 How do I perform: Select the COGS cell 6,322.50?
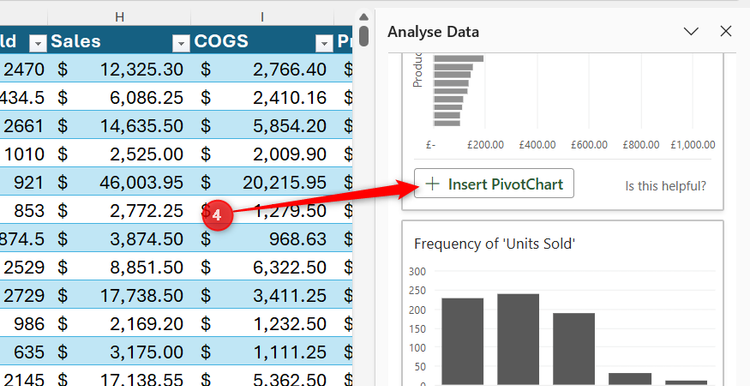[x=262, y=267]
